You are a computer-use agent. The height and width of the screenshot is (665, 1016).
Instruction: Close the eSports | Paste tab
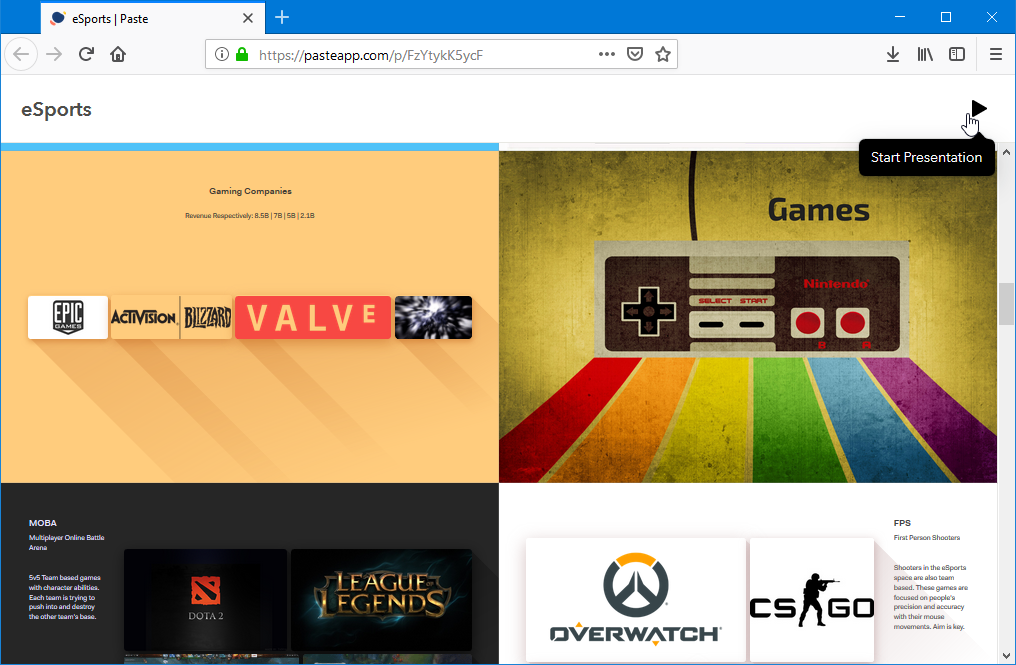[248, 18]
